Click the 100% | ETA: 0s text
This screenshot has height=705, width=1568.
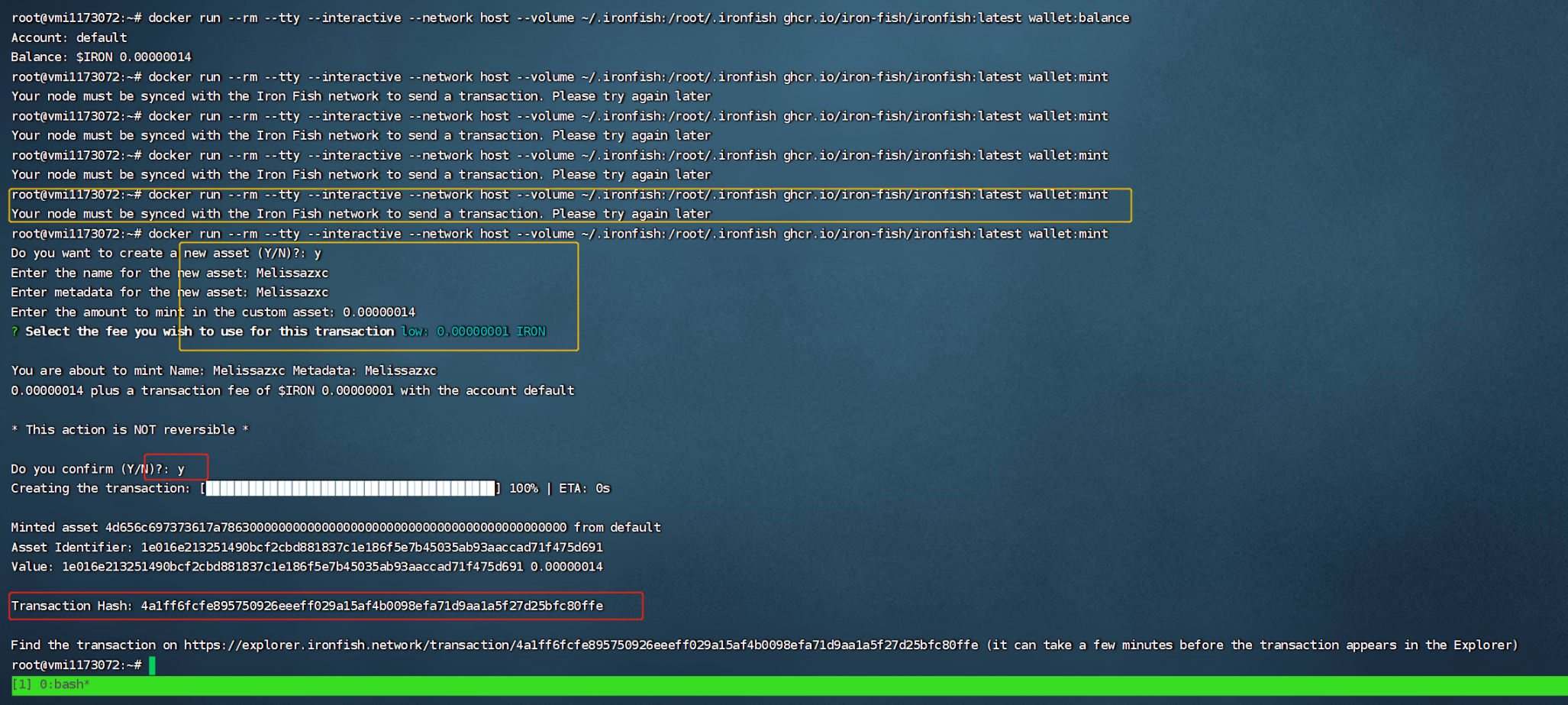[559, 489]
